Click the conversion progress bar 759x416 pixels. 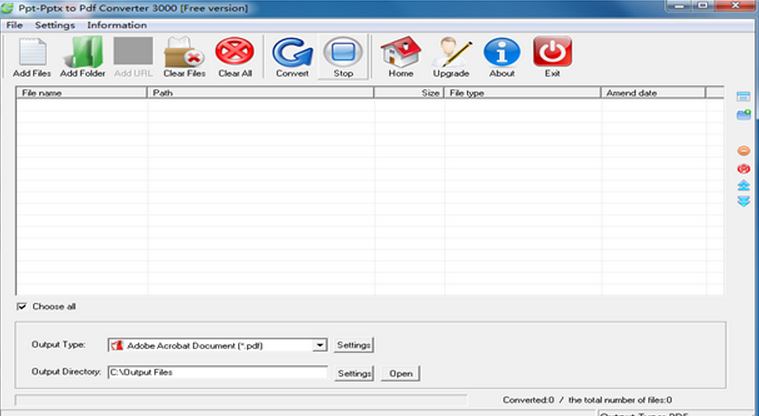coord(241,400)
